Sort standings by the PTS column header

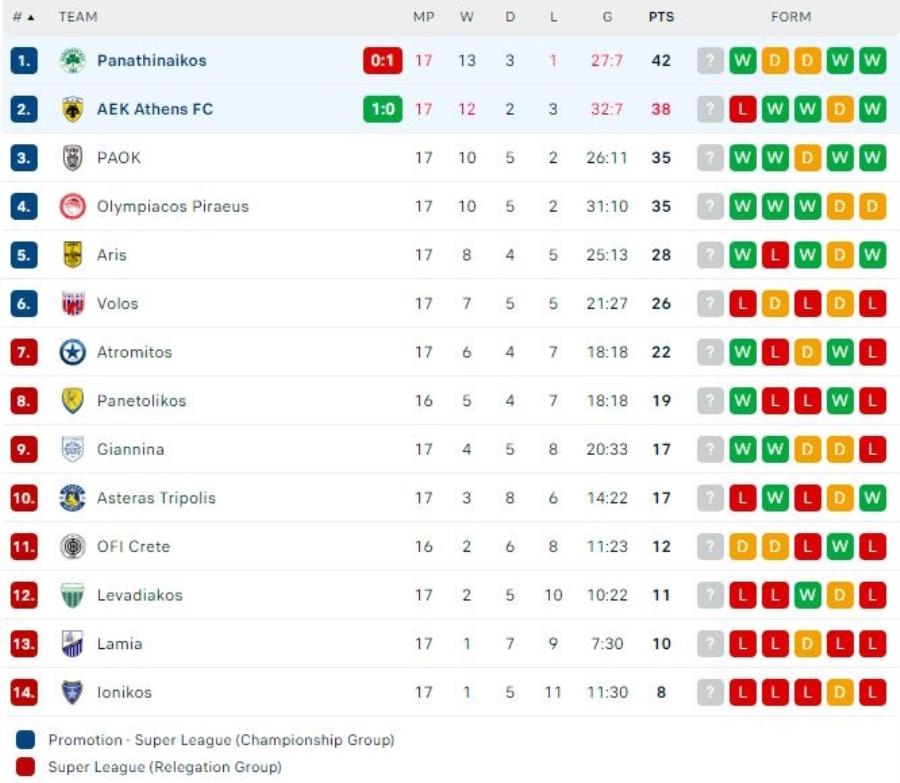point(661,17)
